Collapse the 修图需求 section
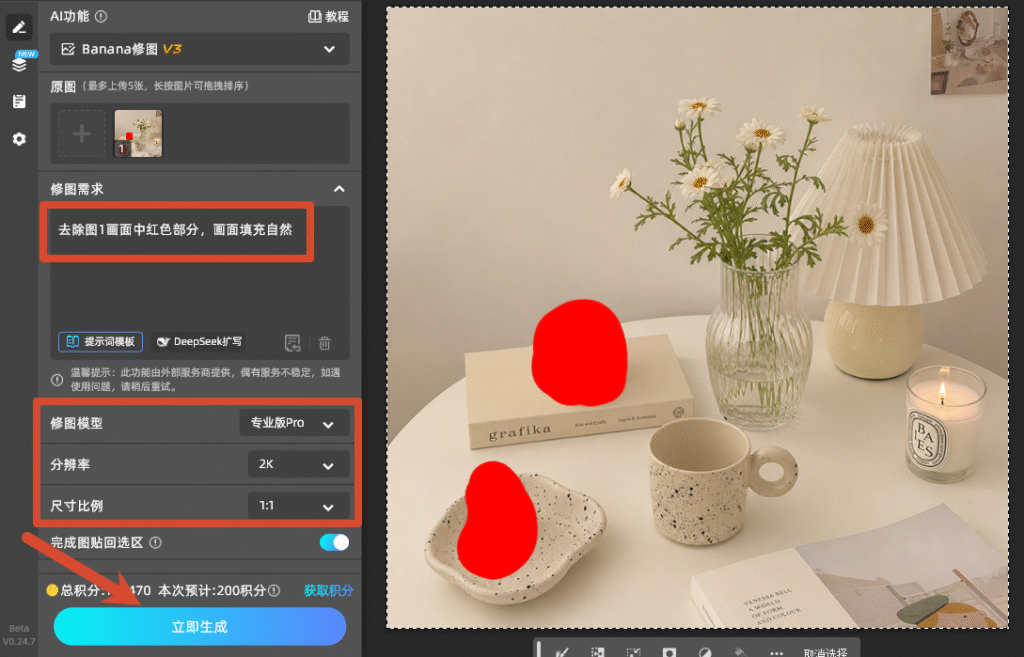The image size is (1024, 657). (x=339, y=189)
